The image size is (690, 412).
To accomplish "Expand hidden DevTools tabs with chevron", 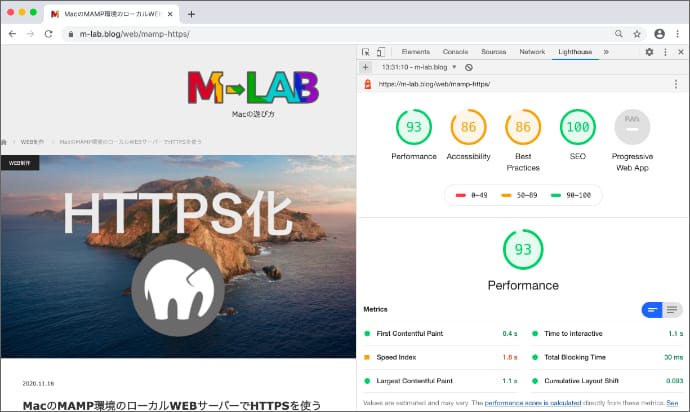I will pyautogui.click(x=606, y=52).
